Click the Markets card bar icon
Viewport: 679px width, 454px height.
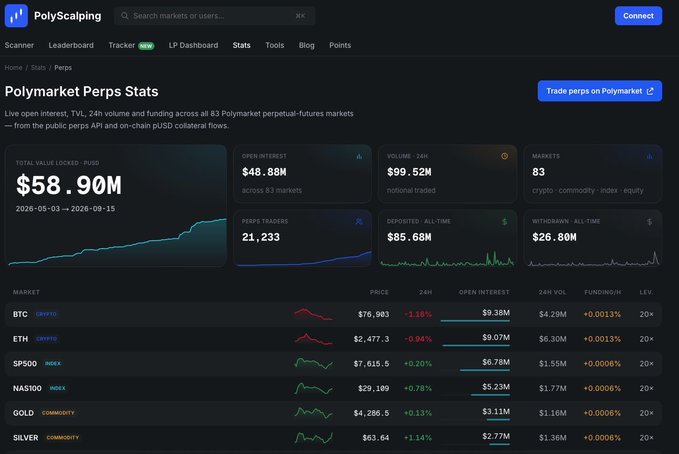[x=649, y=156]
